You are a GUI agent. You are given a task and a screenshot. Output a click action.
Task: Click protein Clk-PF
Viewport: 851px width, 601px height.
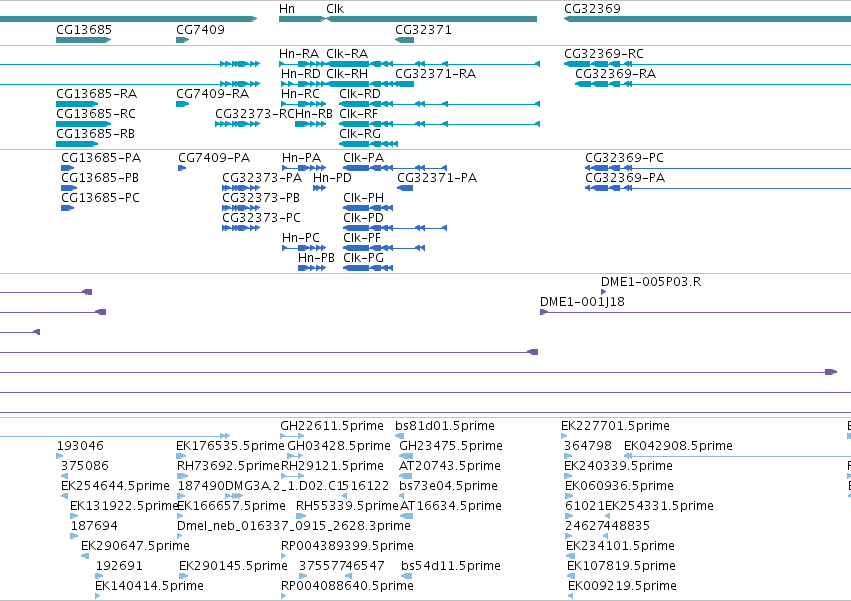pyautogui.click(x=362, y=238)
